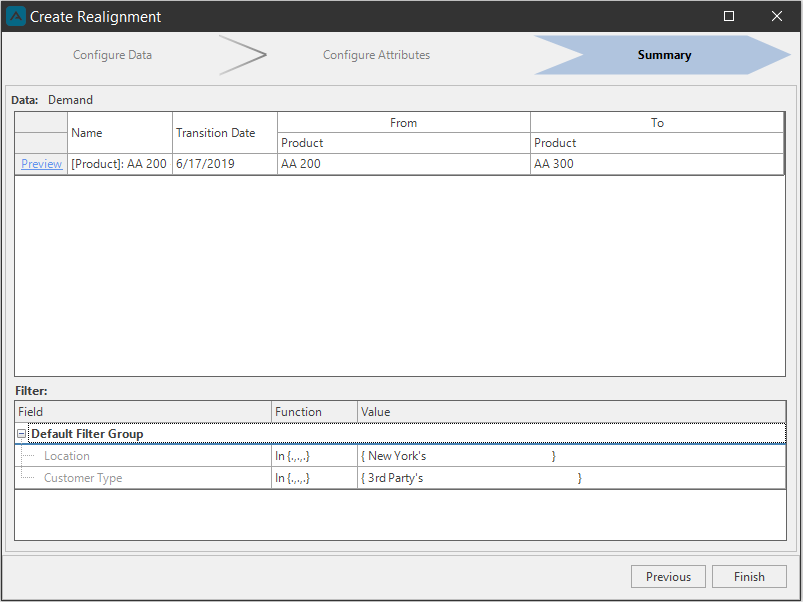Select the Location filter row

tap(400, 456)
